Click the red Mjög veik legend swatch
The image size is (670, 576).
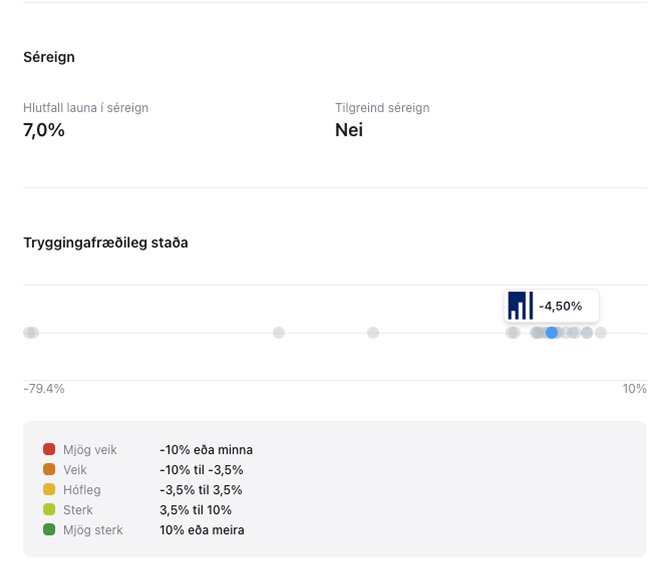pos(49,449)
